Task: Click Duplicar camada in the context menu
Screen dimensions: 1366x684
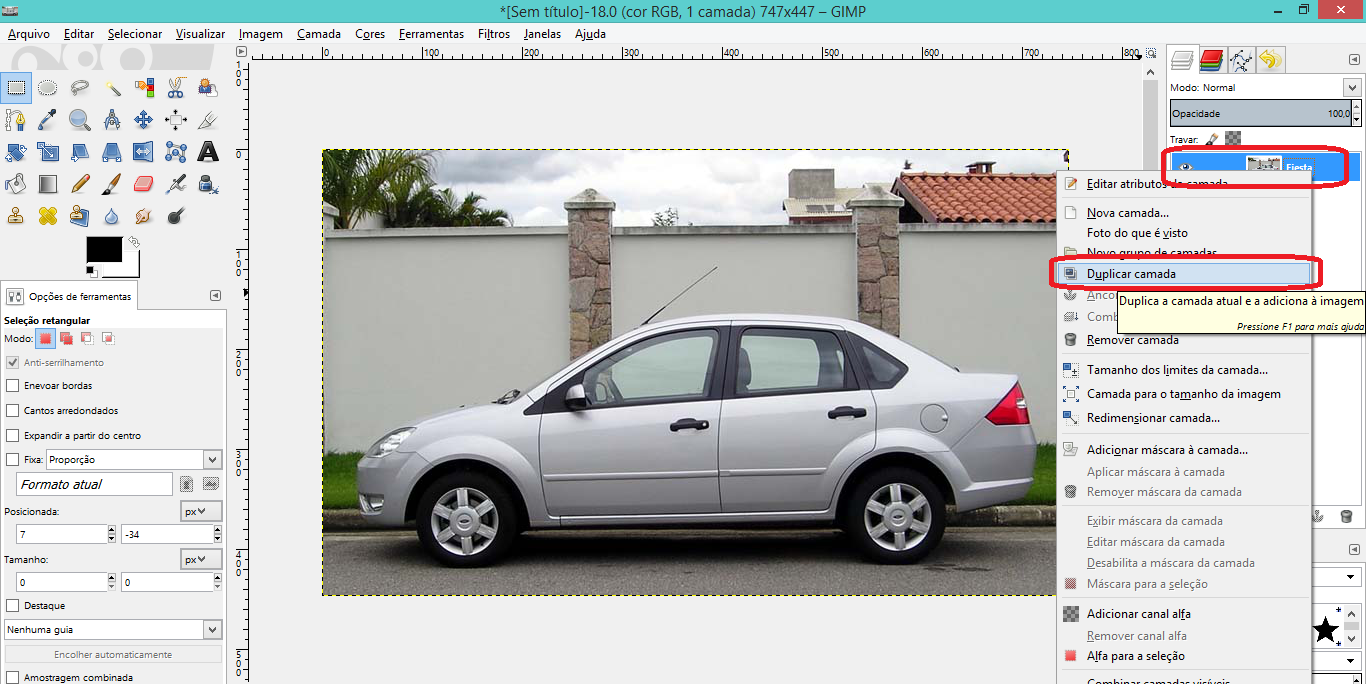Action: pyautogui.click(x=1131, y=273)
